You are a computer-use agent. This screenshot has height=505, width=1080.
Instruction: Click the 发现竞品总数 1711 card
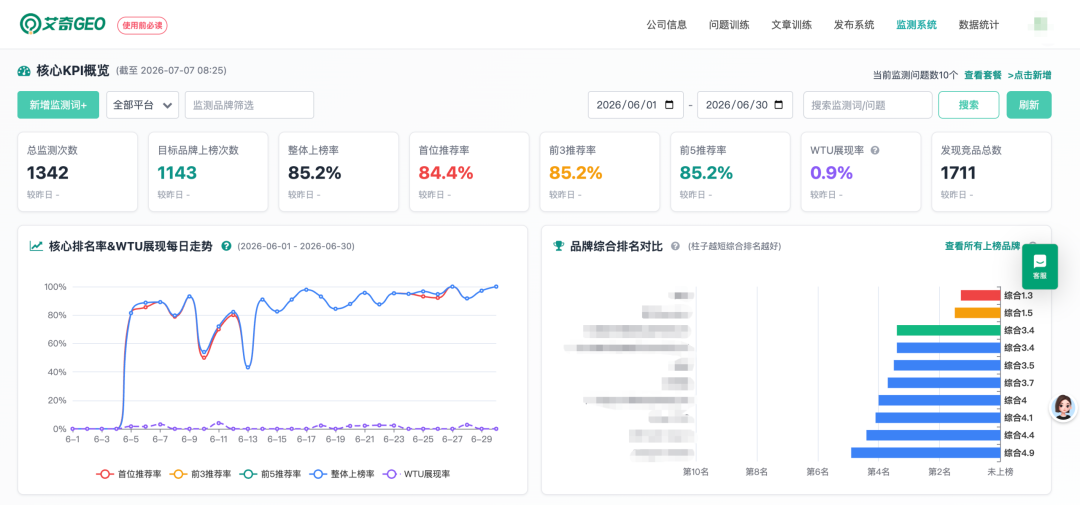coord(991,172)
